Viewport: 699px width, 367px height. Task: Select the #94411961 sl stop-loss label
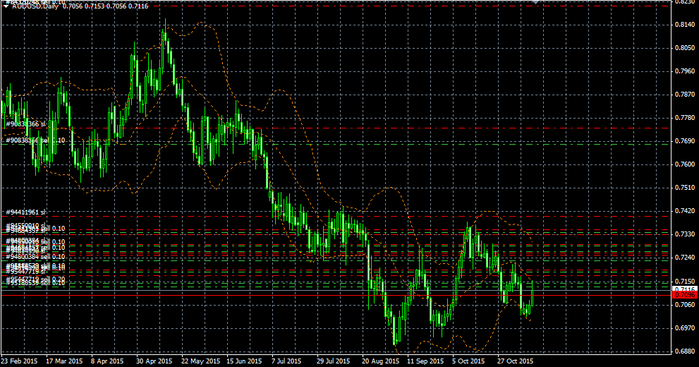coord(26,212)
